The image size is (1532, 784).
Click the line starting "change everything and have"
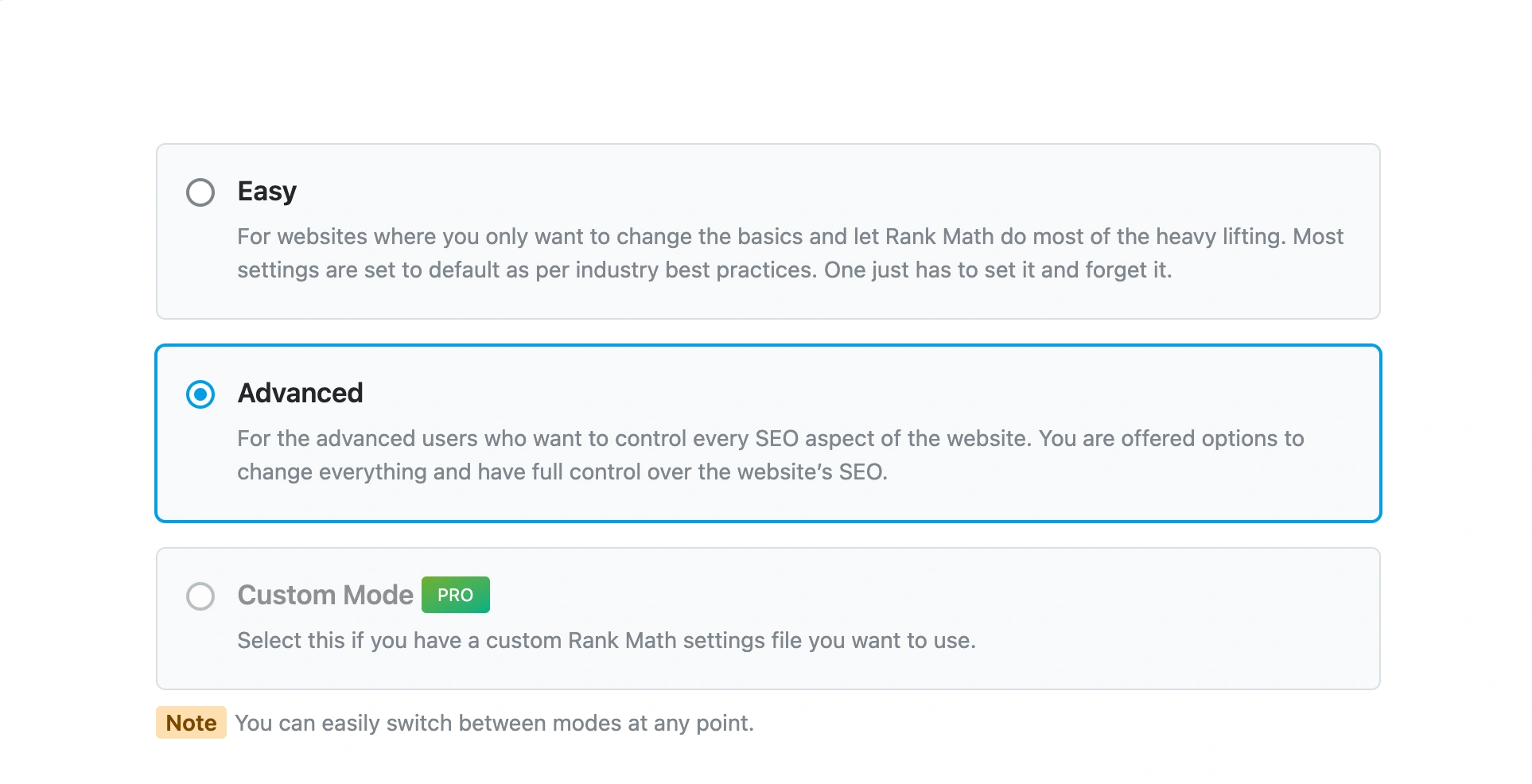(562, 472)
